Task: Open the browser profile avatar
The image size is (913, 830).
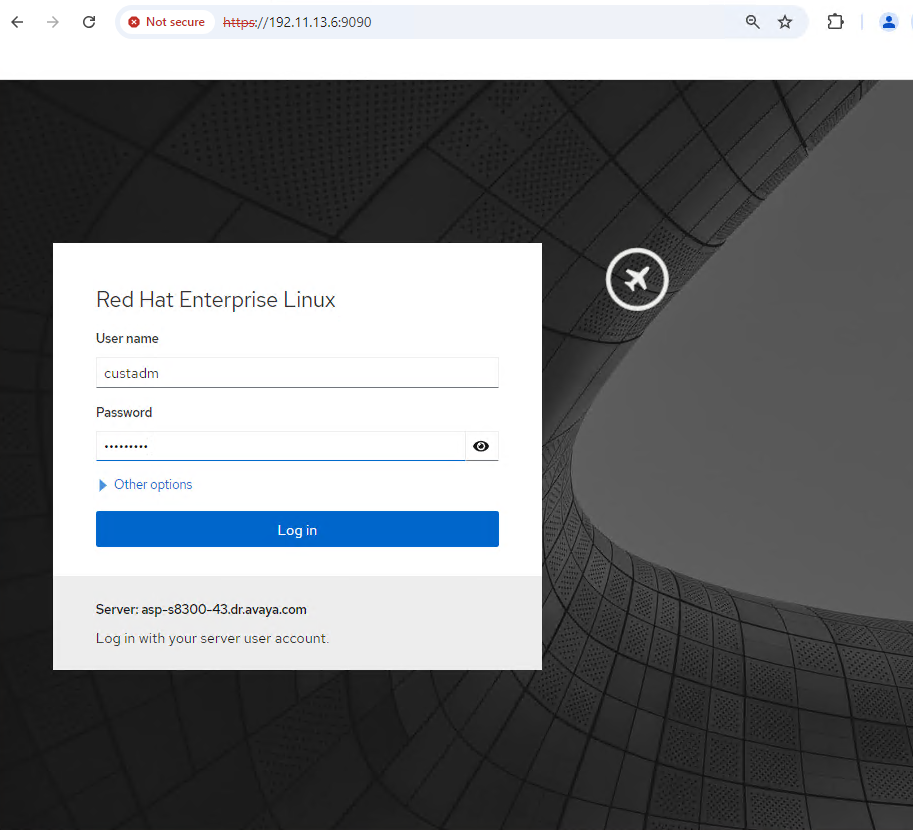Action: (889, 22)
